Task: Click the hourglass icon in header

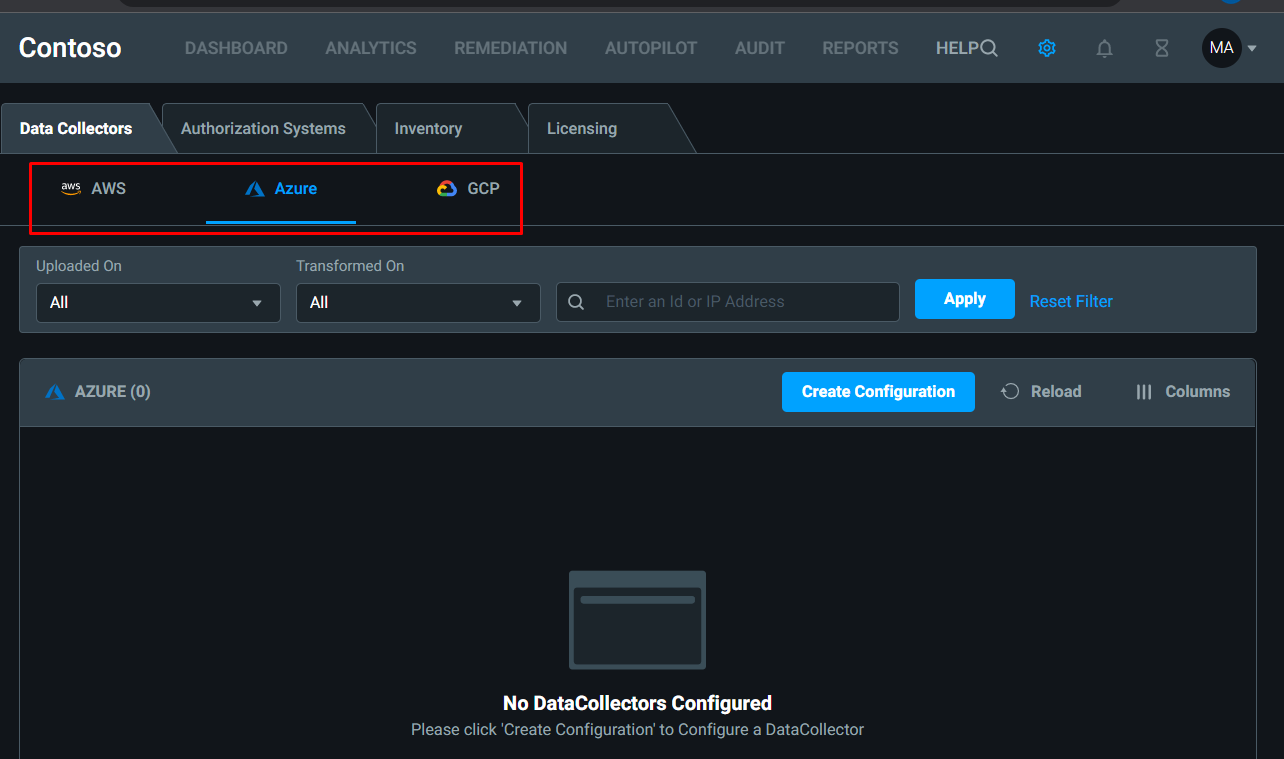Action: click(x=1161, y=48)
